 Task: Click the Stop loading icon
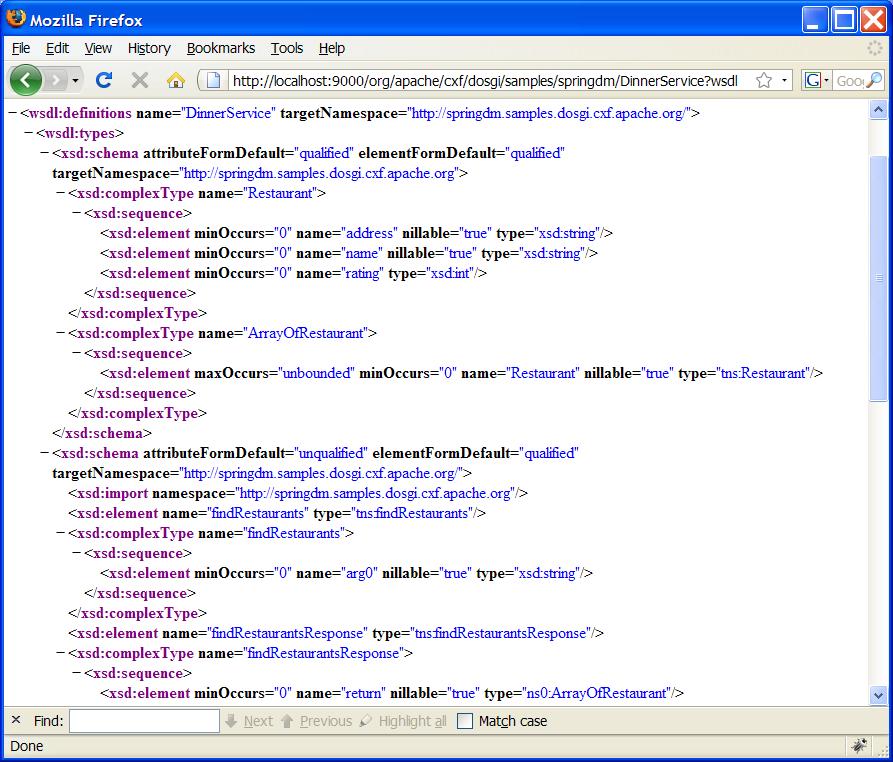140,80
